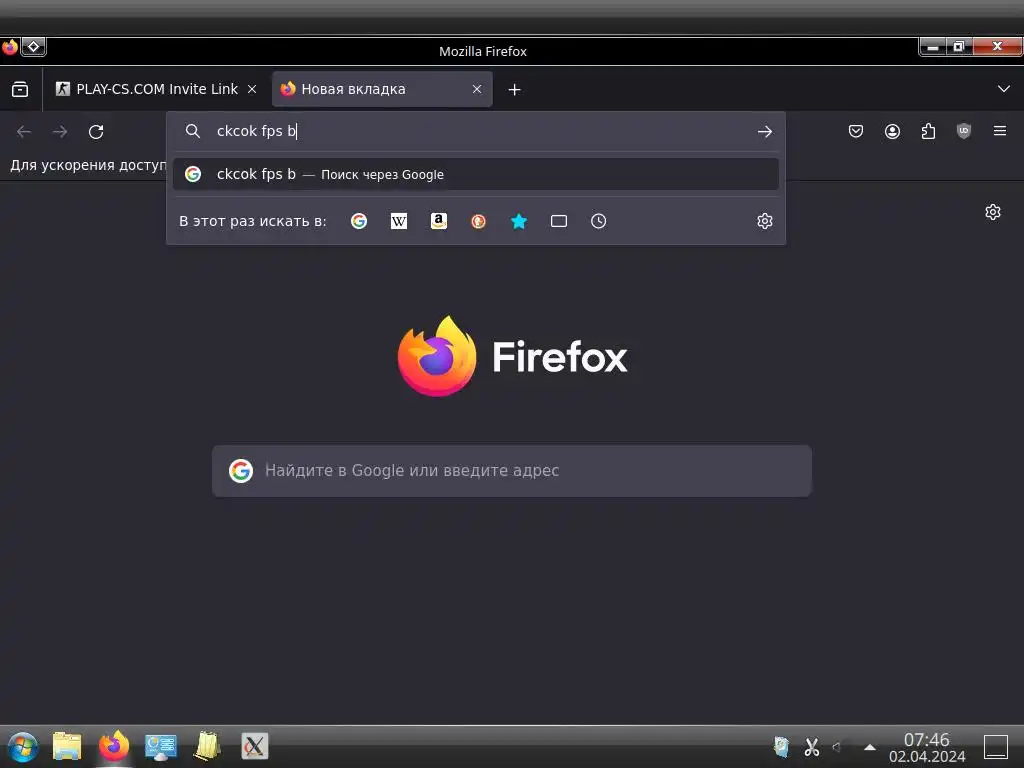This screenshot has width=1024, height=768.
Task: Open the Firefox View icon
Action: tap(20, 89)
